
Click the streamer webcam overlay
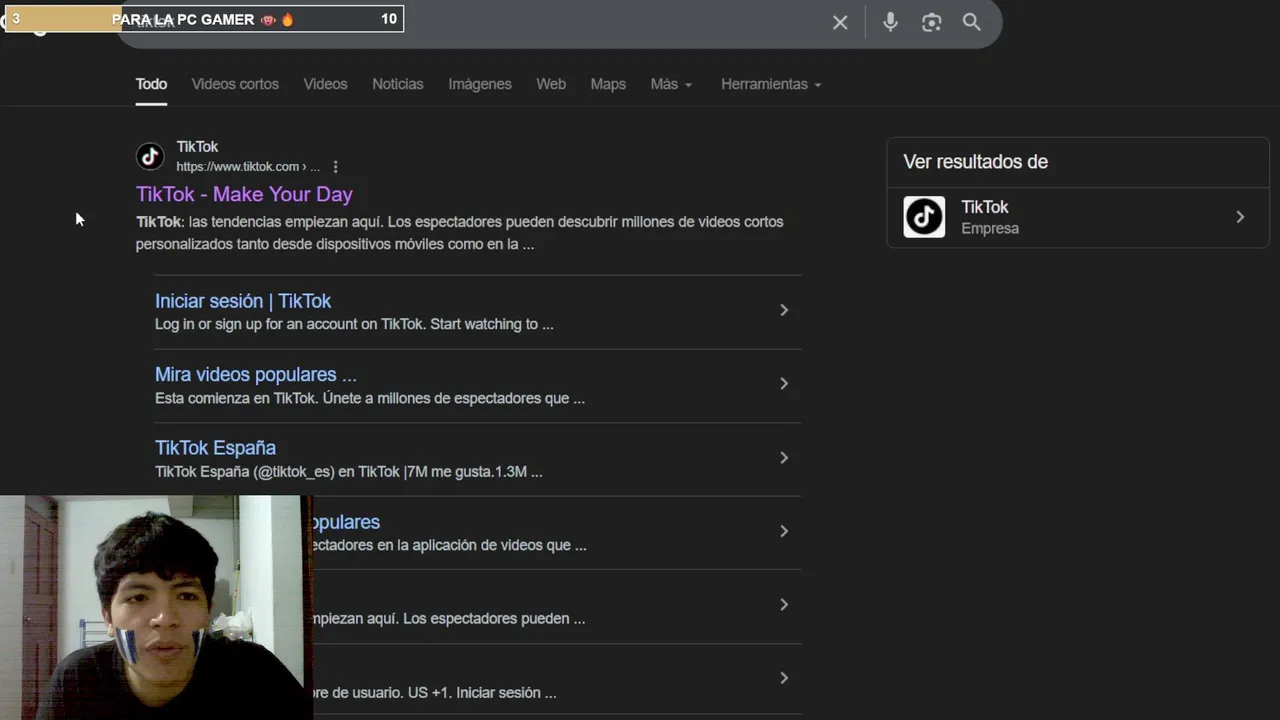click(x=156, y=608)
